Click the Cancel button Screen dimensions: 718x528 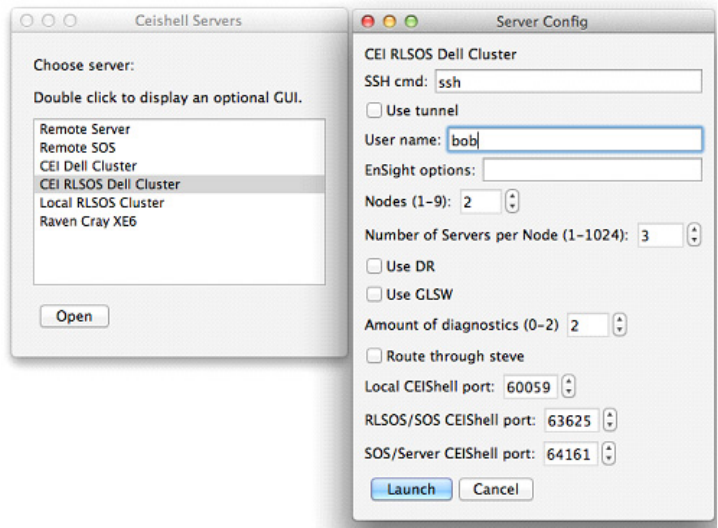[x=495, y=489]
